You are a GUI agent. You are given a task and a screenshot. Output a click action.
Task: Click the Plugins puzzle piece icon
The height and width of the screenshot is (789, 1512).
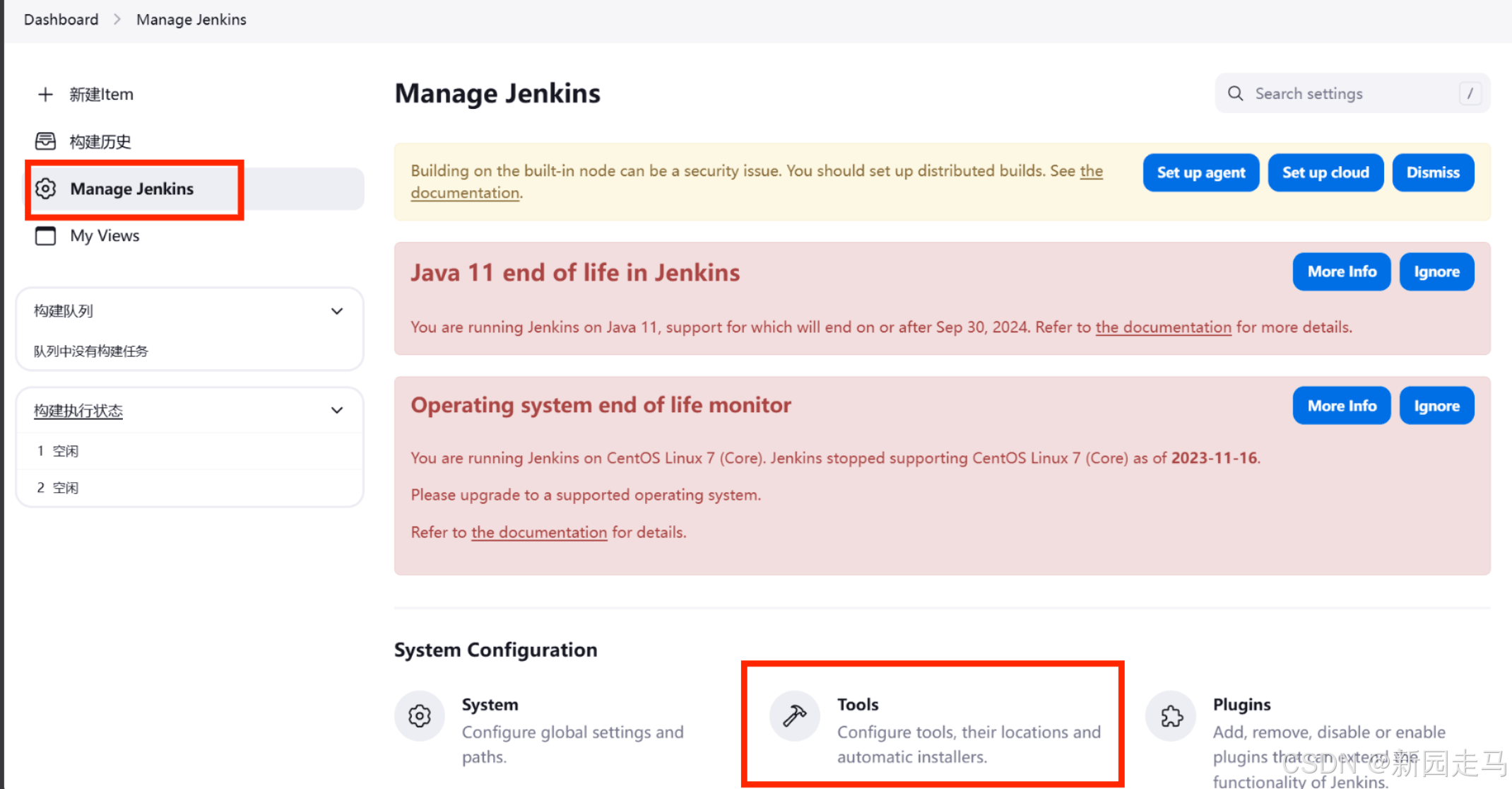coord(1171,716)
